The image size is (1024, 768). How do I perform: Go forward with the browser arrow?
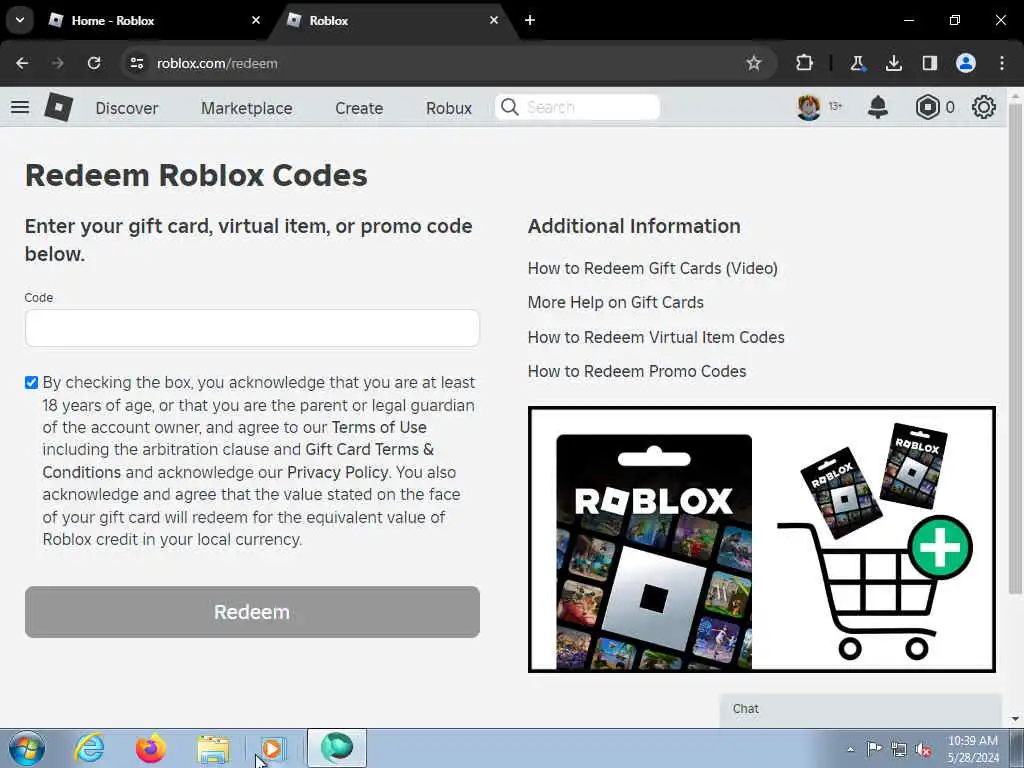coord(58,63)
